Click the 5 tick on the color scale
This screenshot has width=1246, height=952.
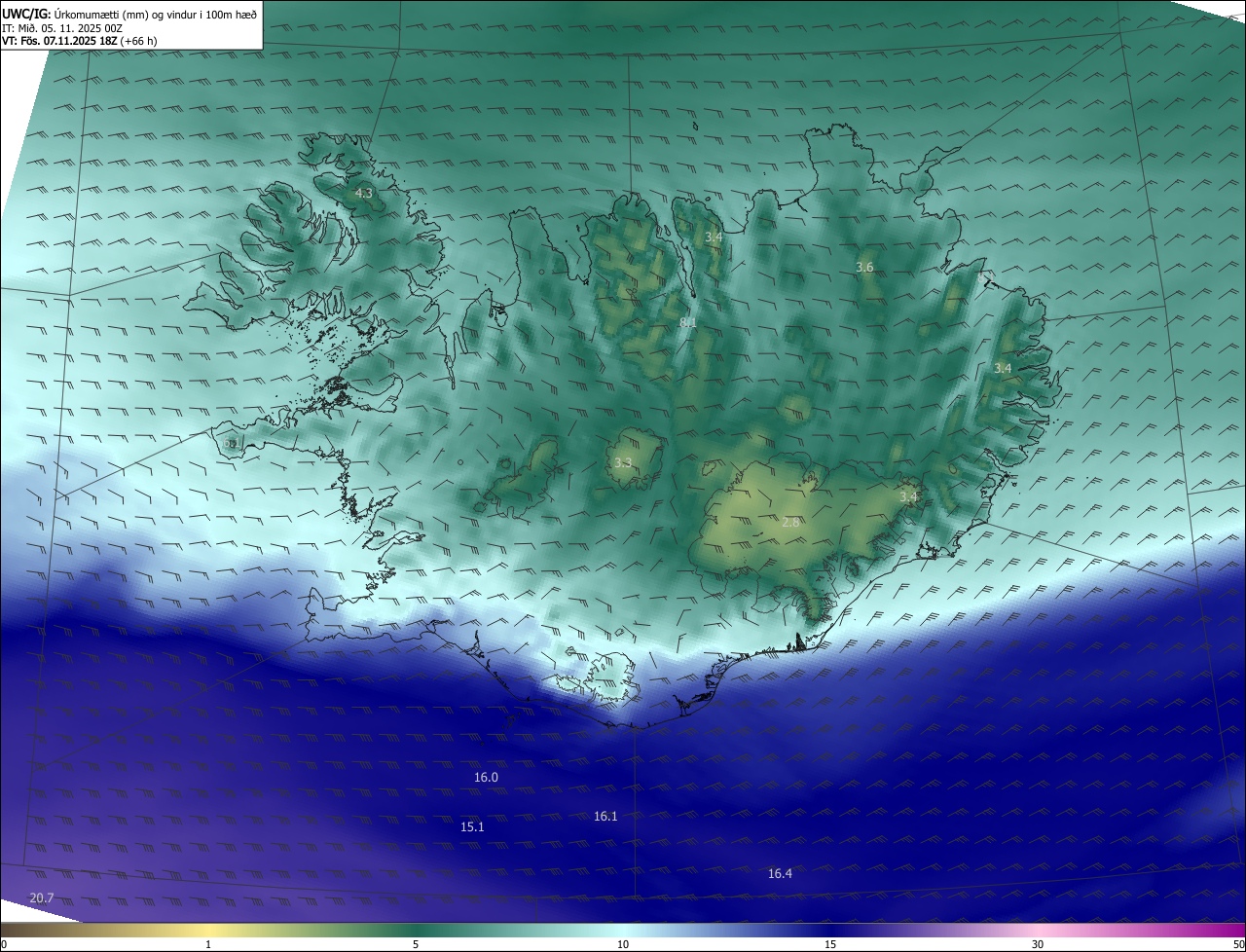(x=416, y=944)
